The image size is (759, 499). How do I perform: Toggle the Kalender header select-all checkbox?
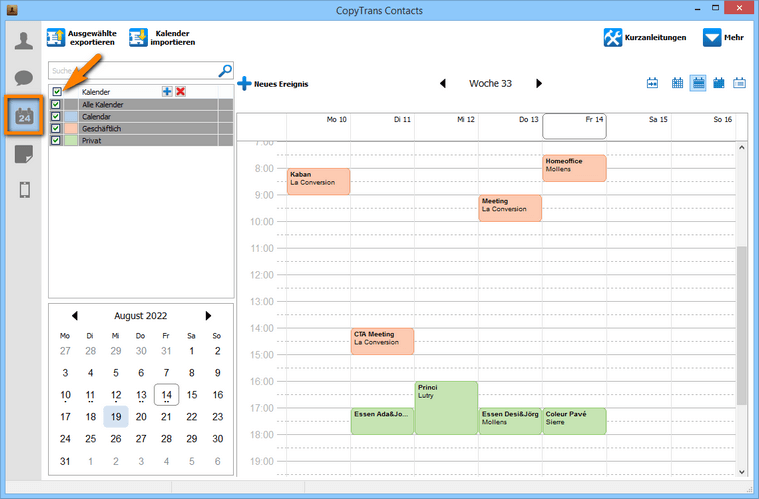pos(57,91)
